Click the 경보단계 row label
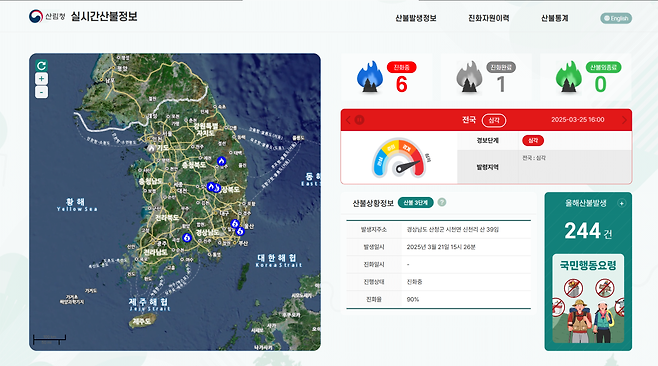The height and width of the screenshot is (366, 658). [488, 141]
